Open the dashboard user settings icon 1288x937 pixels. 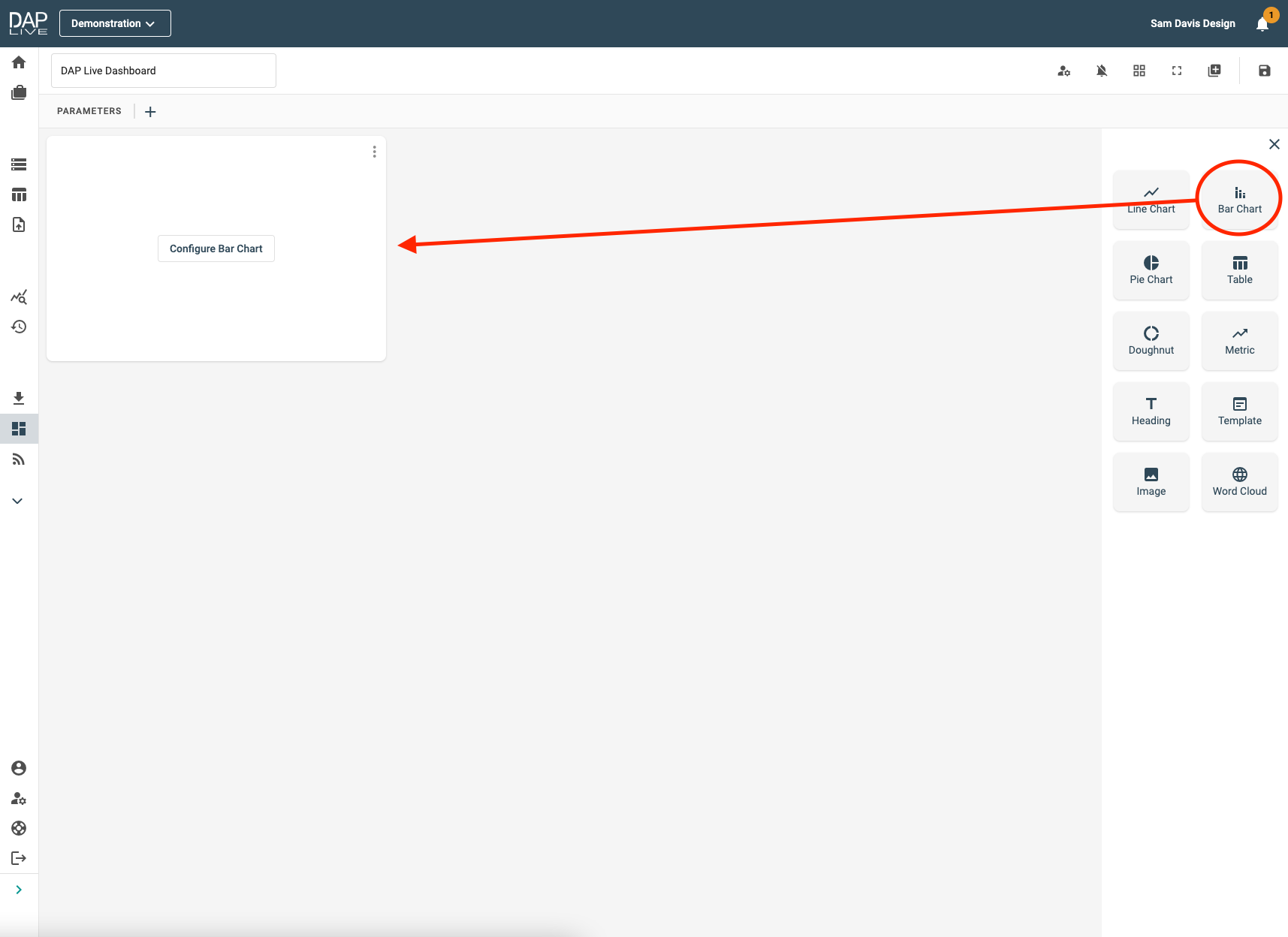[1064, 71]
